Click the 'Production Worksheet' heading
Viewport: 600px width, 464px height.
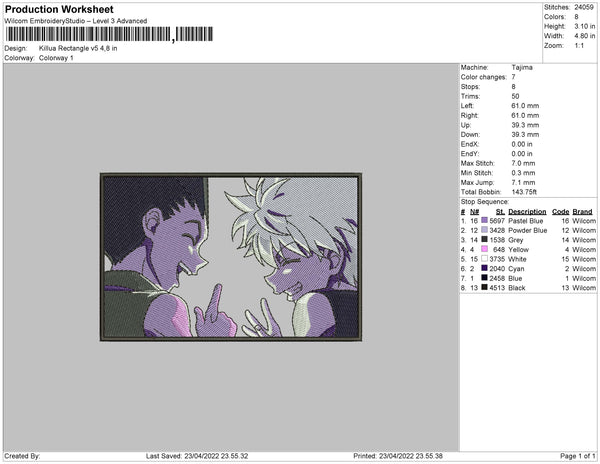pyautogui.click(x=59, y=10)
